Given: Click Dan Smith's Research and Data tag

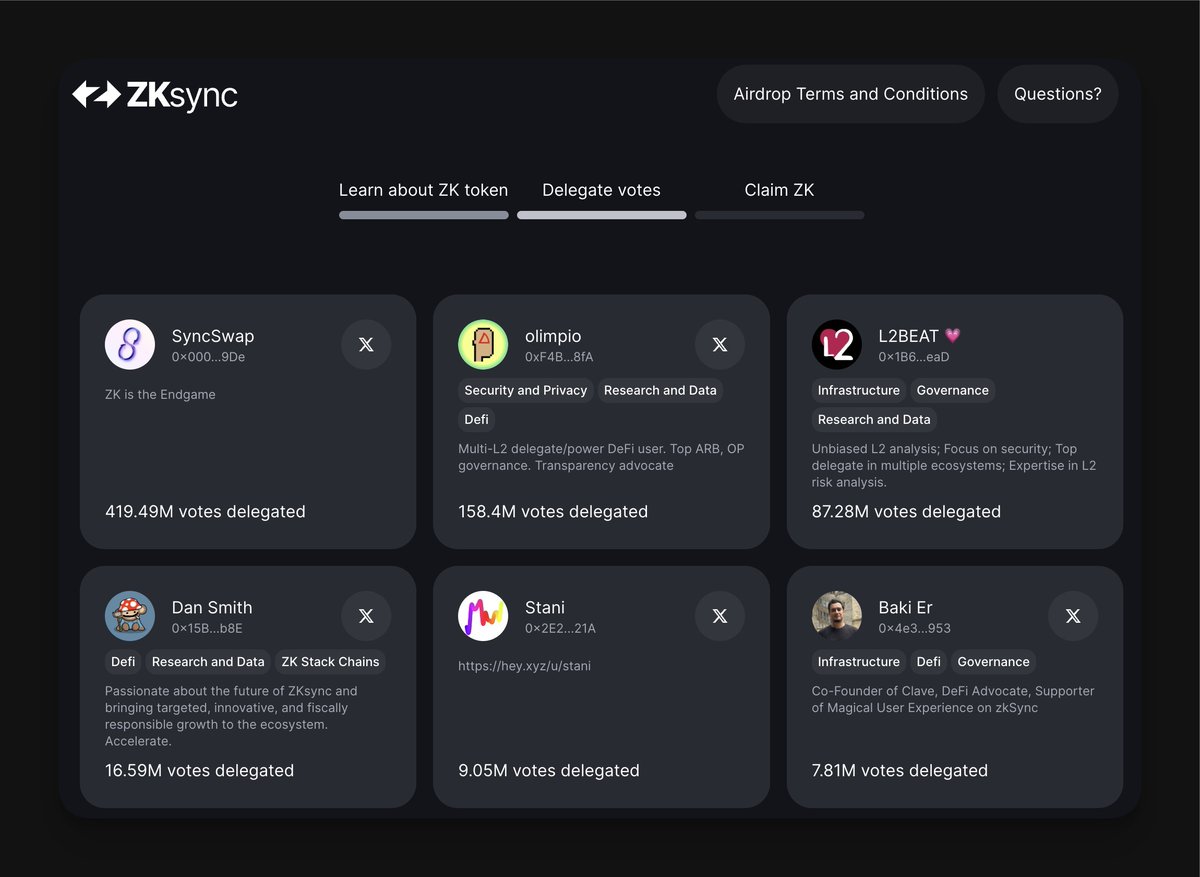Looking at the screenshot, I should coord(208,661).
